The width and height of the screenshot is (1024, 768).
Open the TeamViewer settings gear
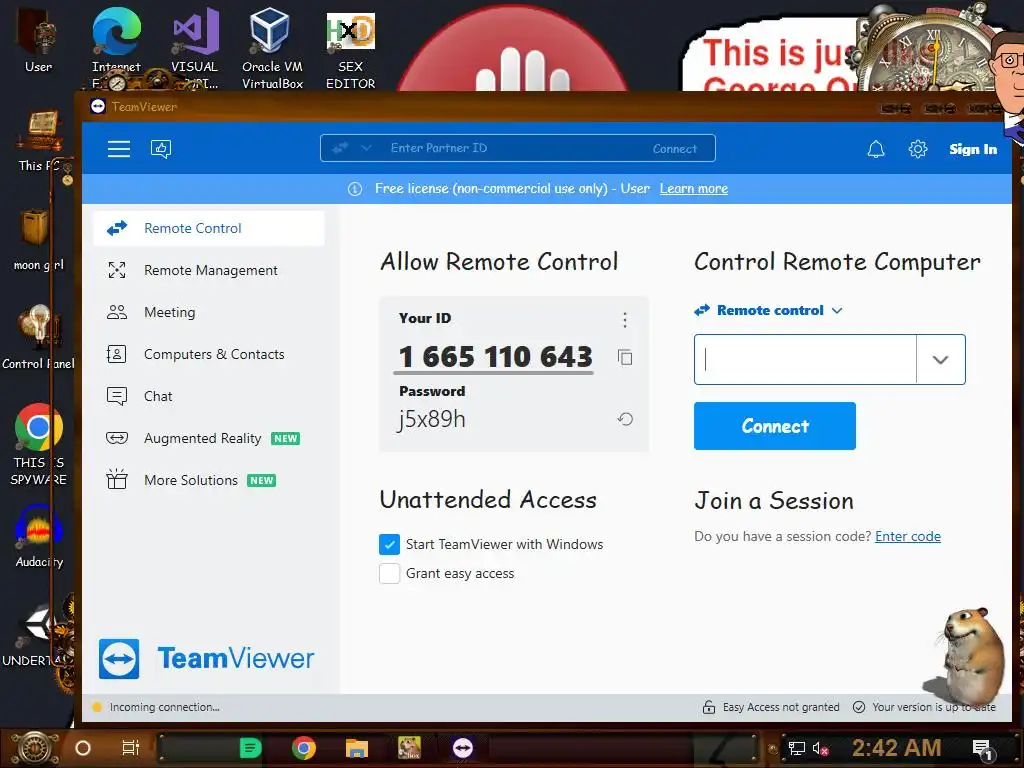[x=918, y=150]
